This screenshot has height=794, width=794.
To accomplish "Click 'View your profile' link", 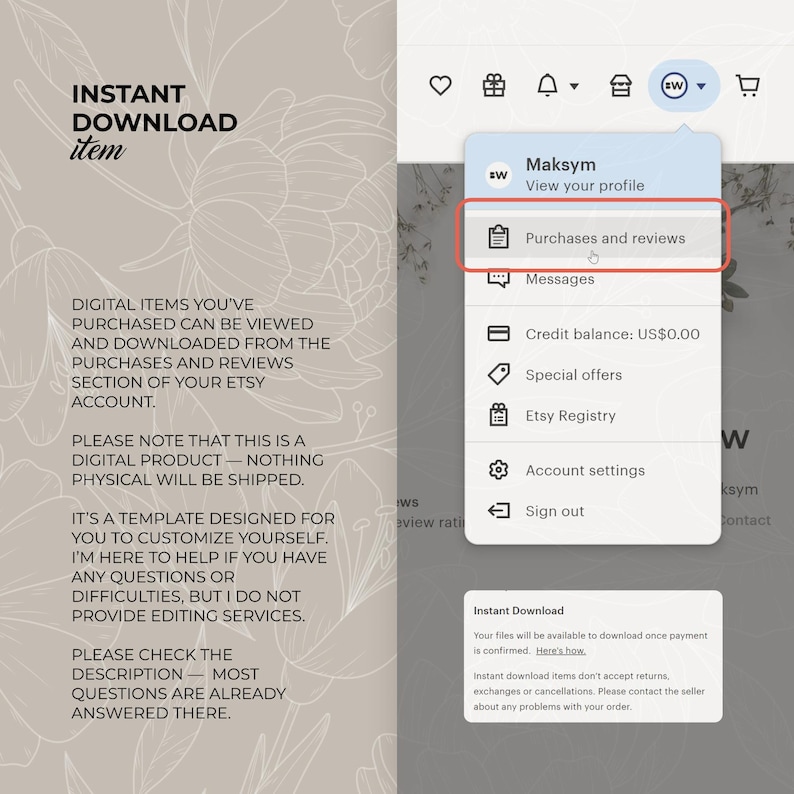I will (x=585, y=186).
